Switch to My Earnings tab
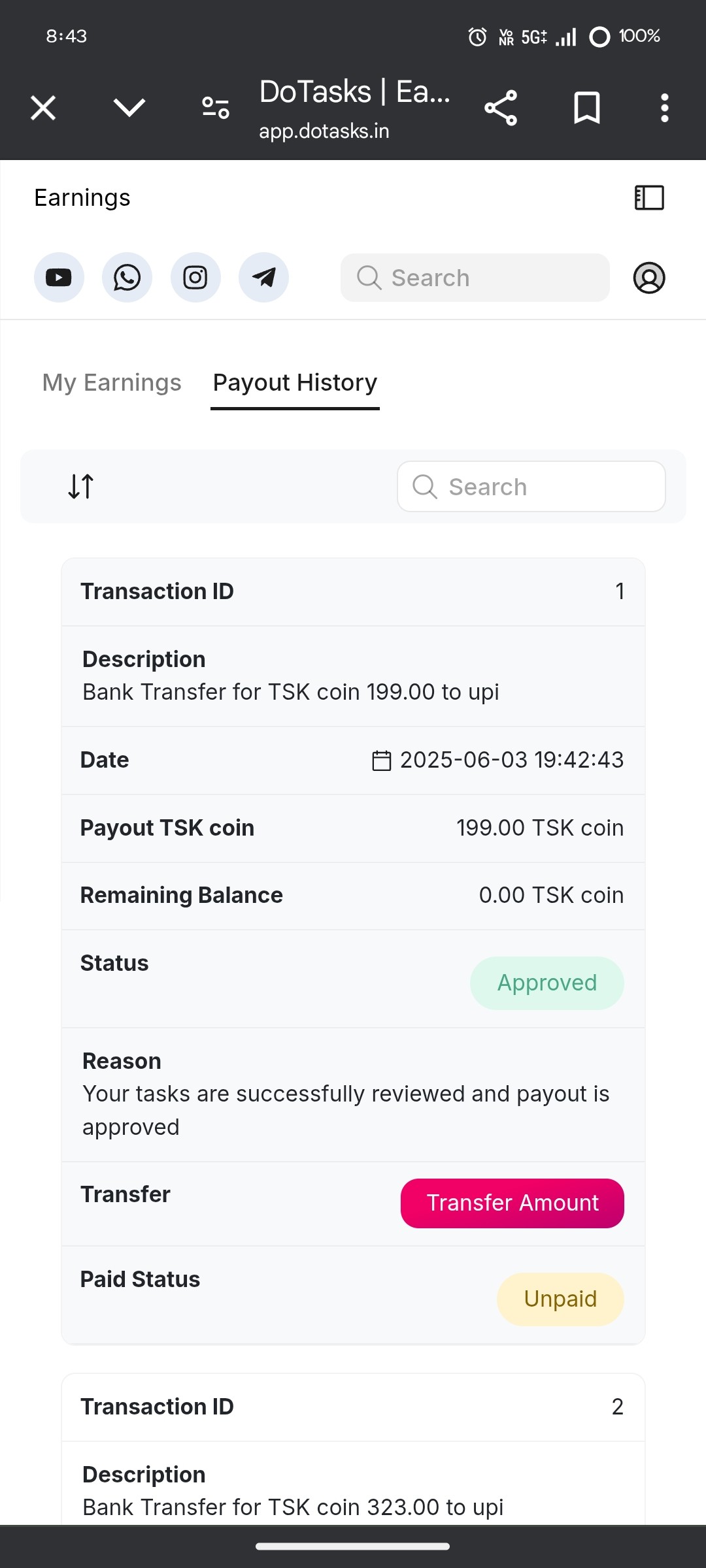The image size is (706, 1568). coord(112,382)
